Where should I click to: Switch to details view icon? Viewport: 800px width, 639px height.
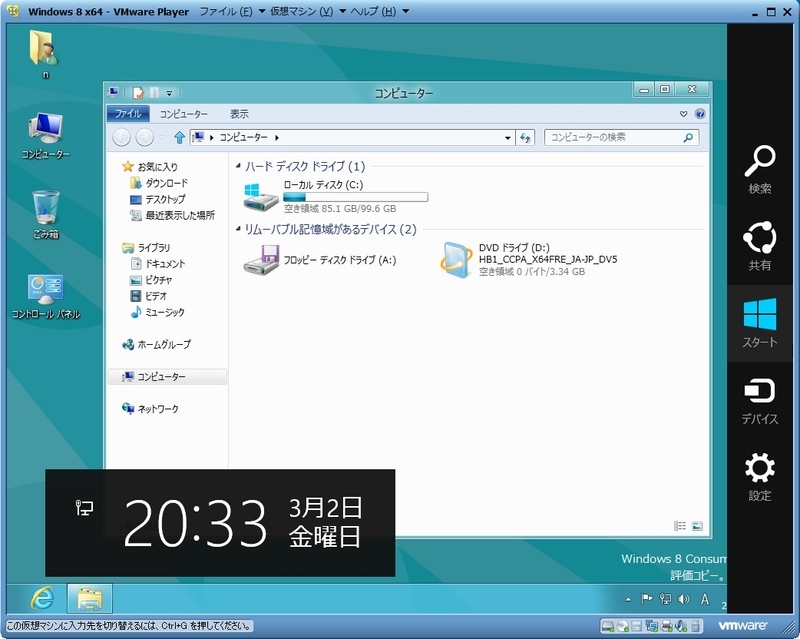click(680, 526)
